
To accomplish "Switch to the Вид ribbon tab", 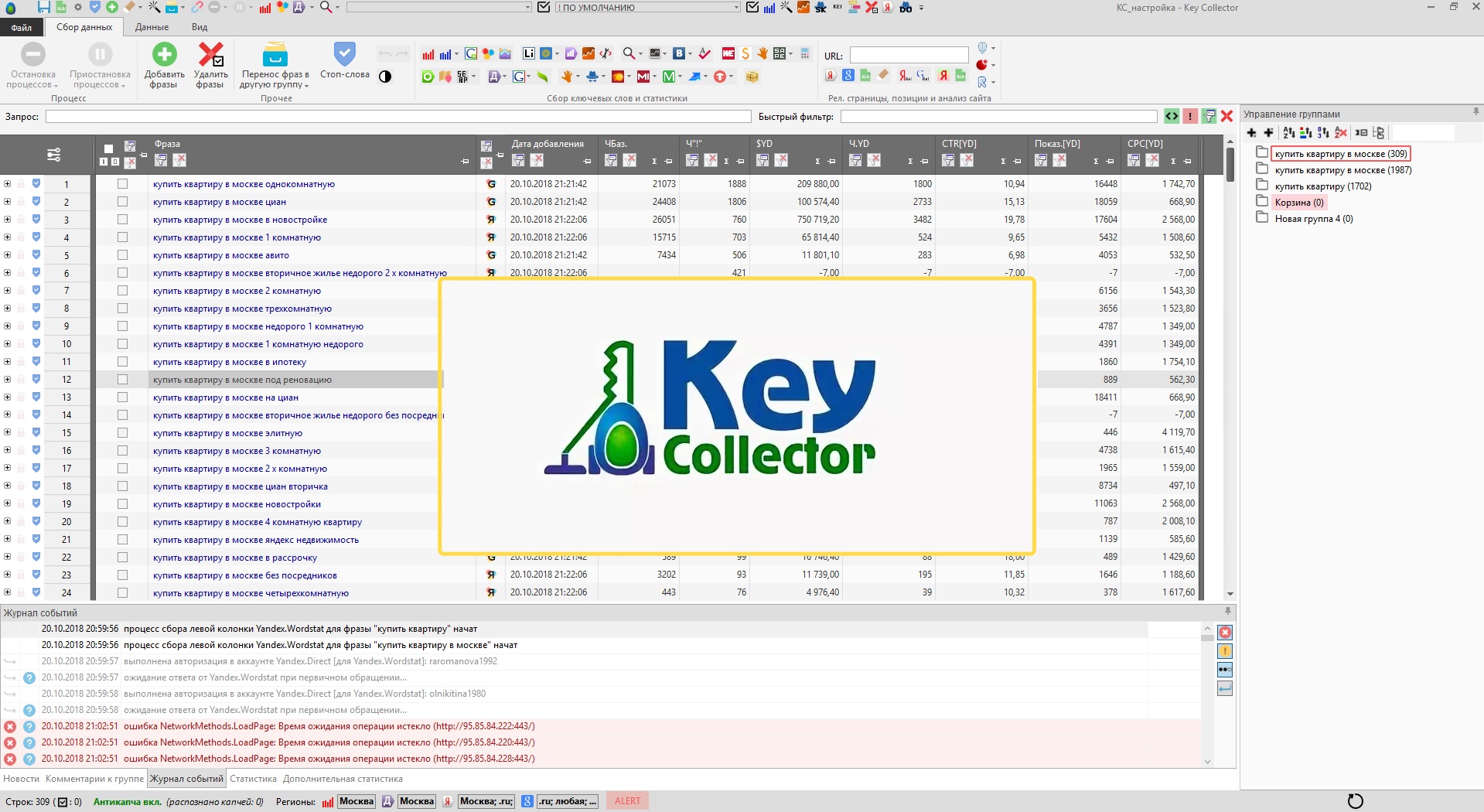I will click(200, 27).
